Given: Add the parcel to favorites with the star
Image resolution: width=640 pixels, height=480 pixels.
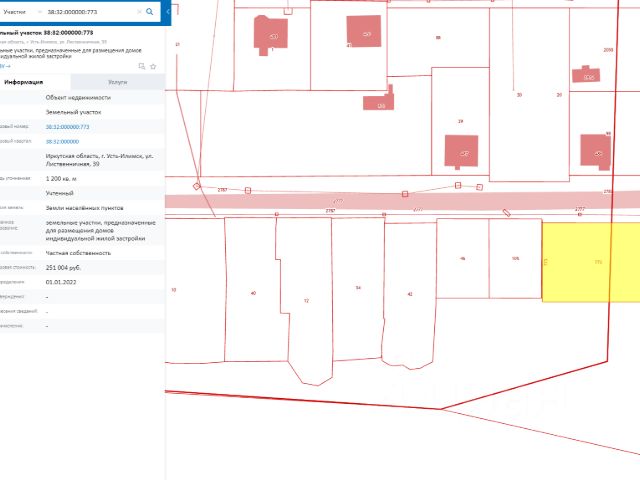Looking at the screenshot, I should (x=153, y=67).
